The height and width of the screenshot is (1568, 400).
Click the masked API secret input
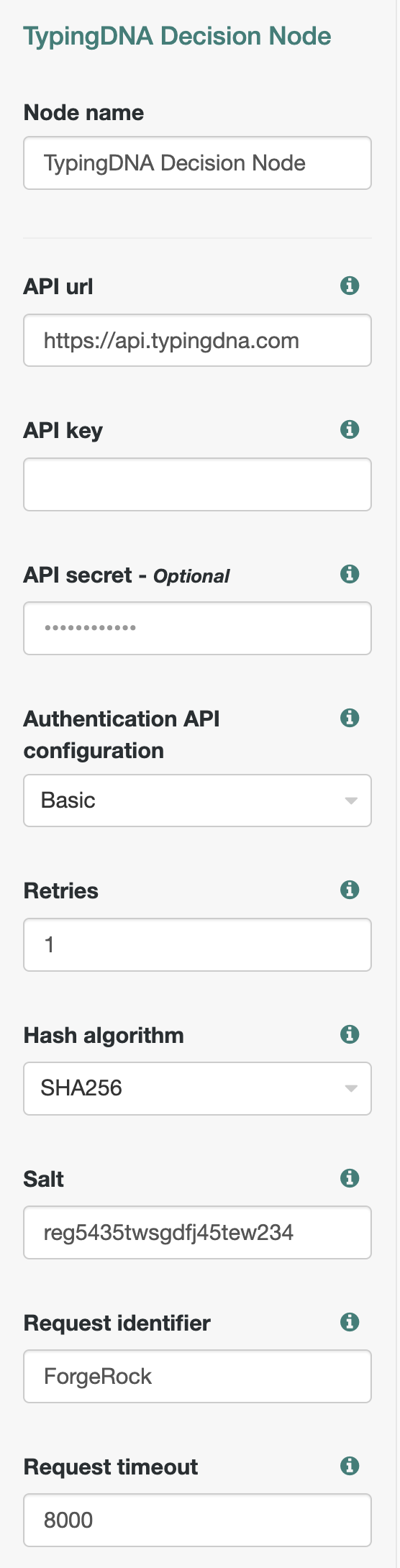coord(197,628)
